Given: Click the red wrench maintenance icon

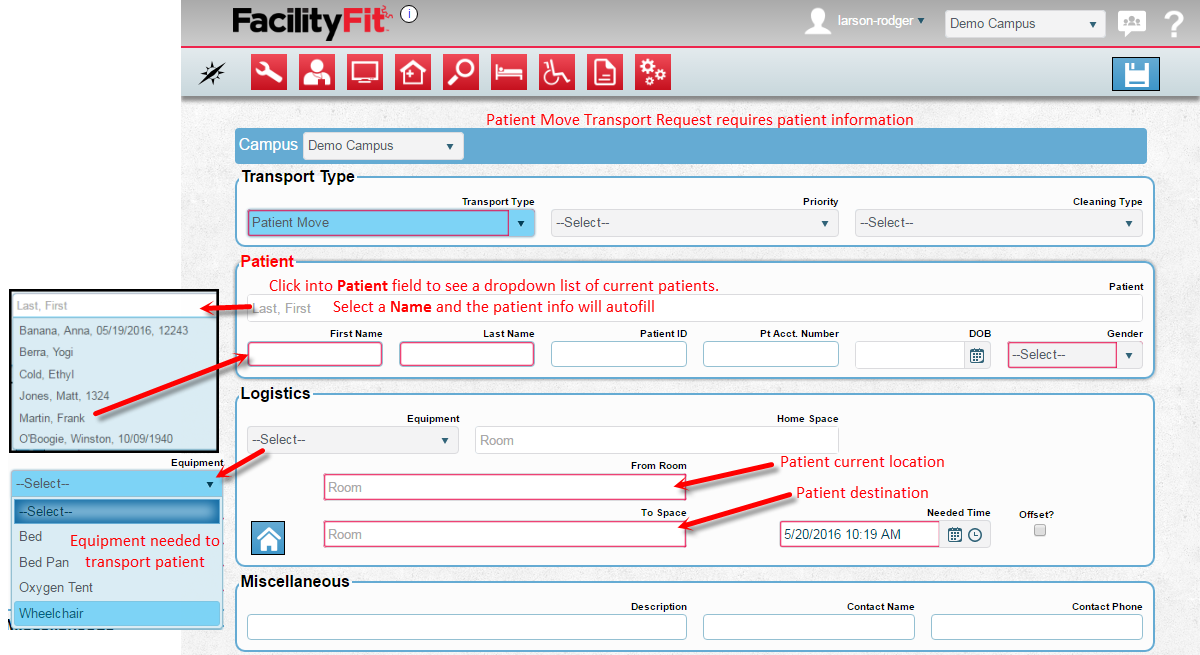Looking at the screenshot, I should tap(268, 72).
